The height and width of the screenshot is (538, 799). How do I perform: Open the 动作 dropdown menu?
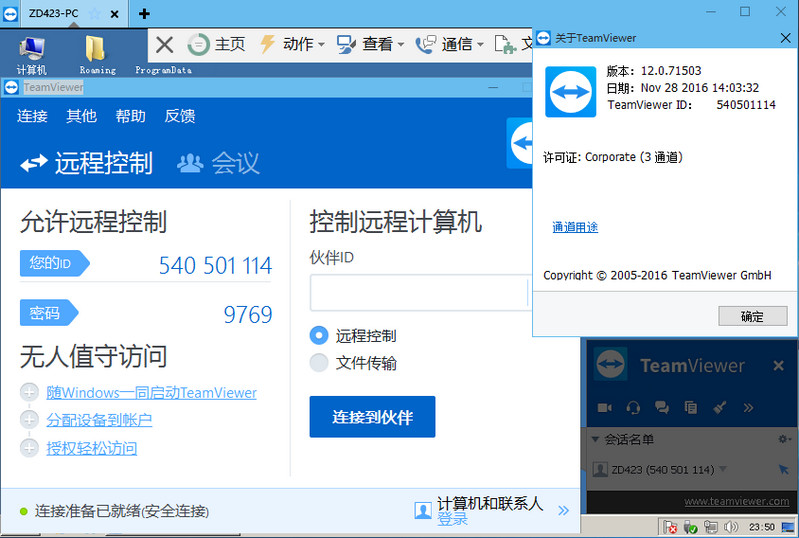pyautogui.click(x=292, y=44)
